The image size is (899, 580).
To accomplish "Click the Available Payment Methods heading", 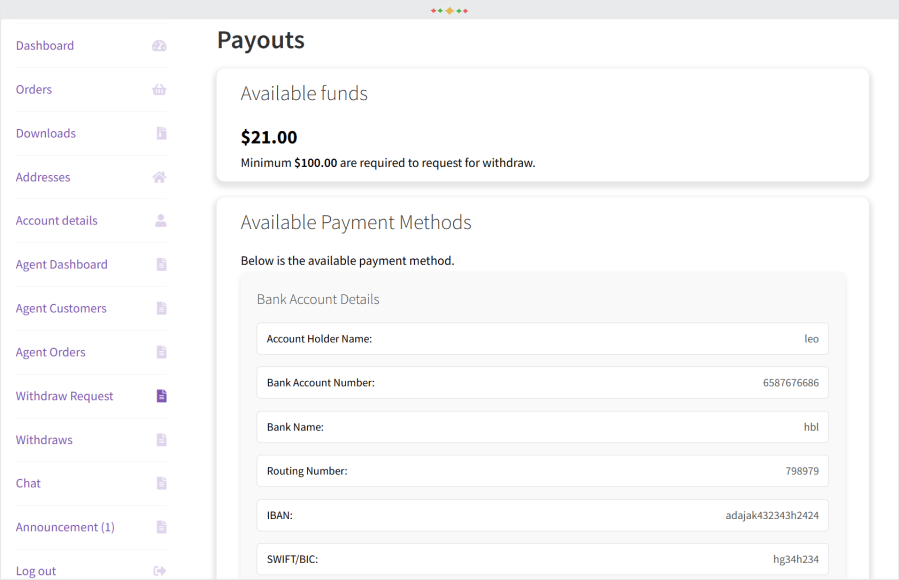I will click(356, 222).
